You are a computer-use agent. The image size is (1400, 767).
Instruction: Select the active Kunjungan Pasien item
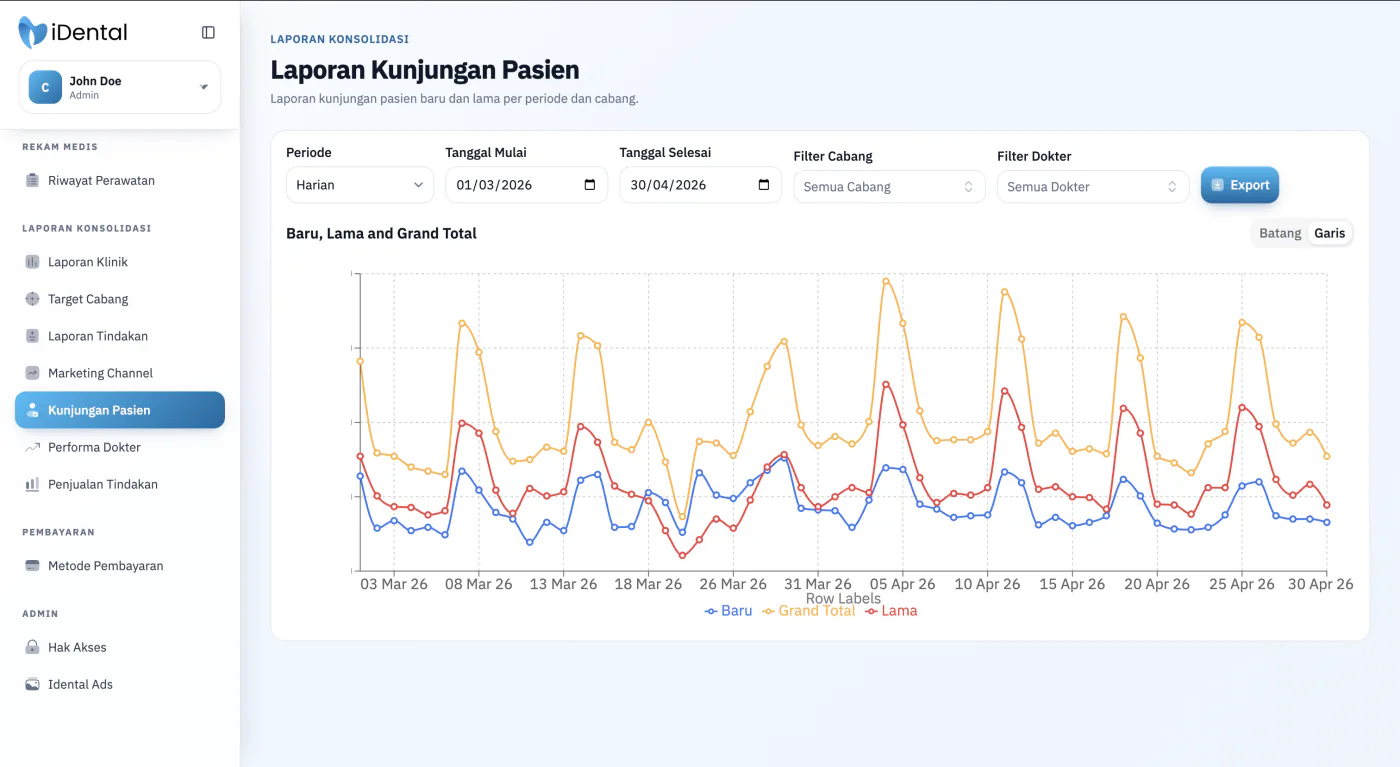120,410
